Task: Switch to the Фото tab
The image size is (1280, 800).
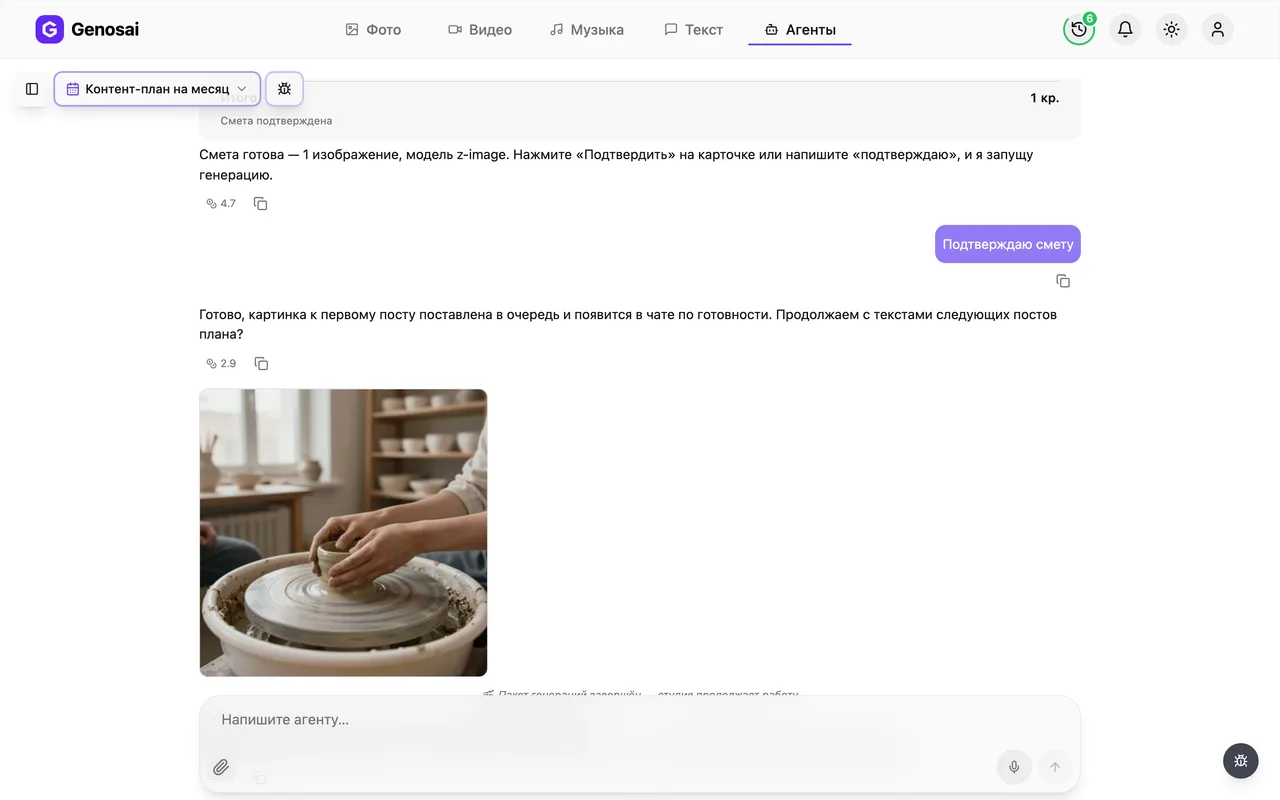Action: [373, 30]
